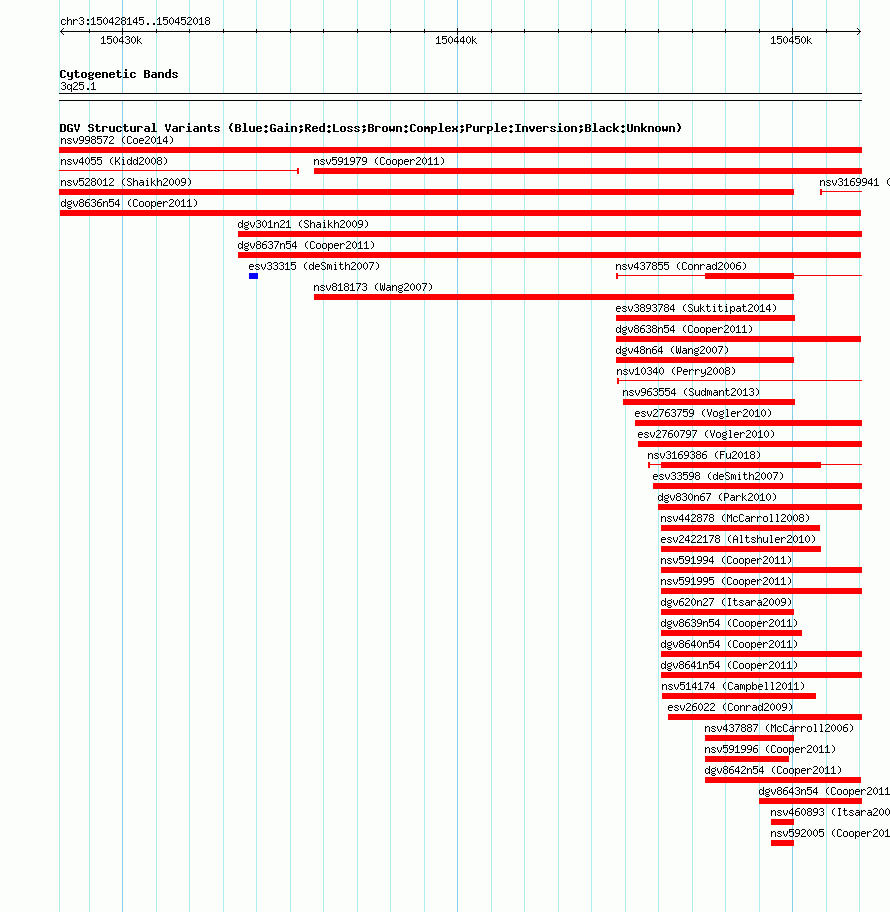Click dgv8638n54 (Cooper2011) label
This screenshot has width=890, height=912.
tap(684, 329)
